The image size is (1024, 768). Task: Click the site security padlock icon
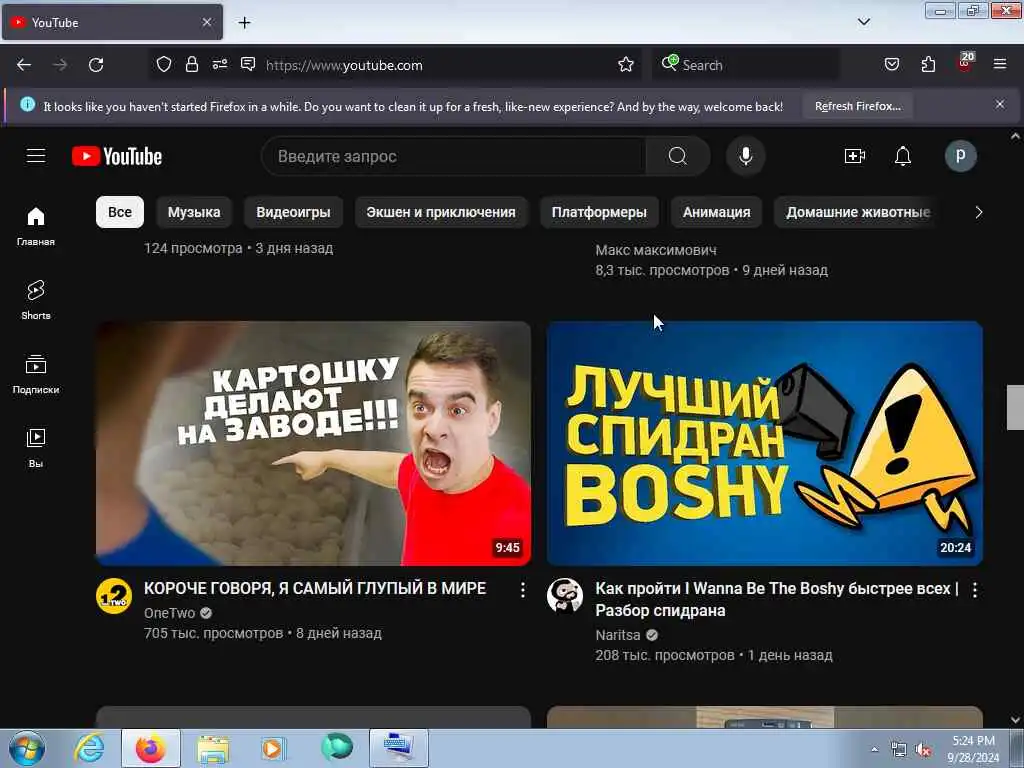tap(191, 64)
